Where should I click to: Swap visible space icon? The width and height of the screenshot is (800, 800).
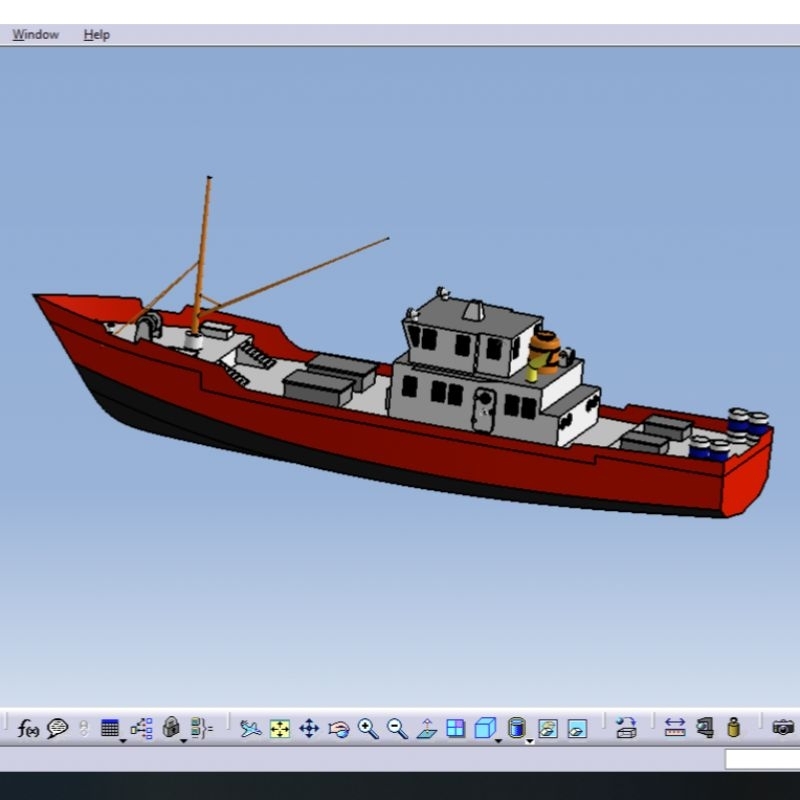(x=577, y=729)
